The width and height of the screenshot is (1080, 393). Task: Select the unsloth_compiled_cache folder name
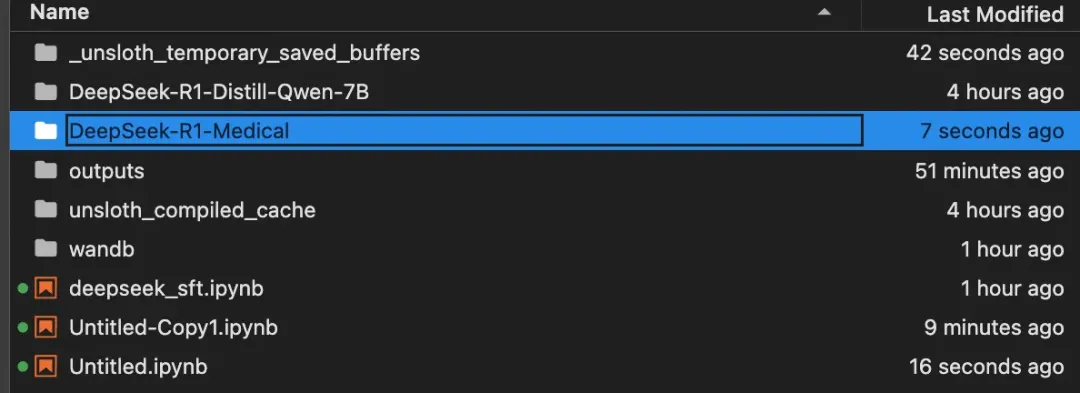[x=192, y=210]
